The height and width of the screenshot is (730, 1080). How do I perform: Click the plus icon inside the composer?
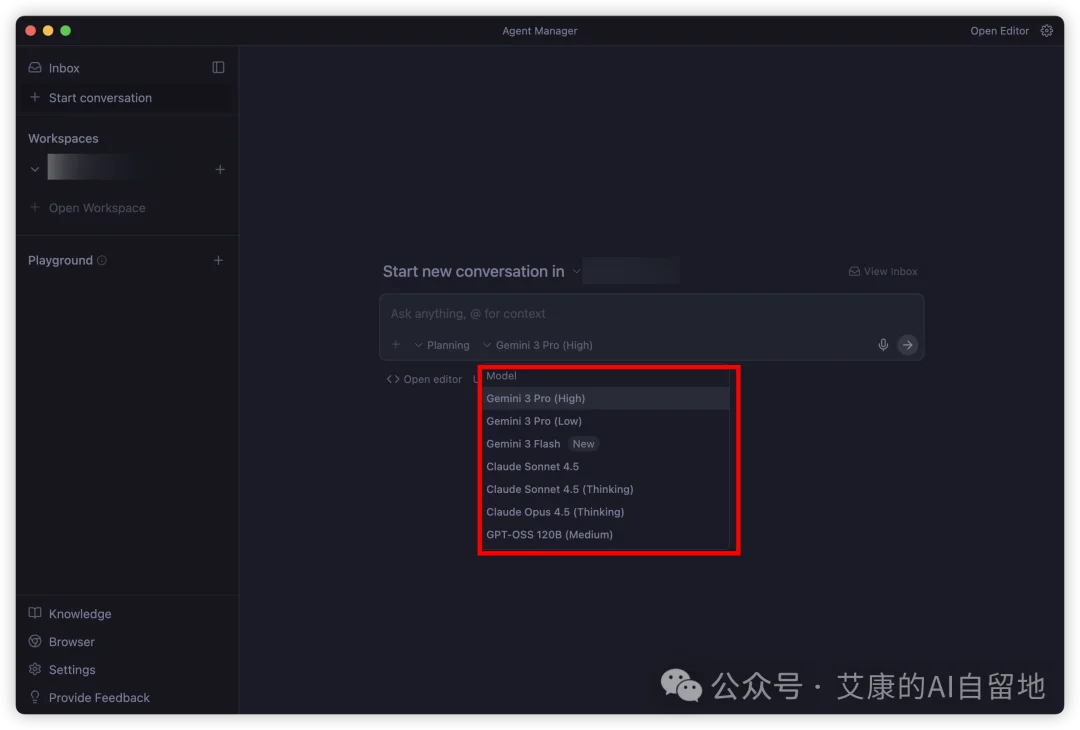coord(395,344)
